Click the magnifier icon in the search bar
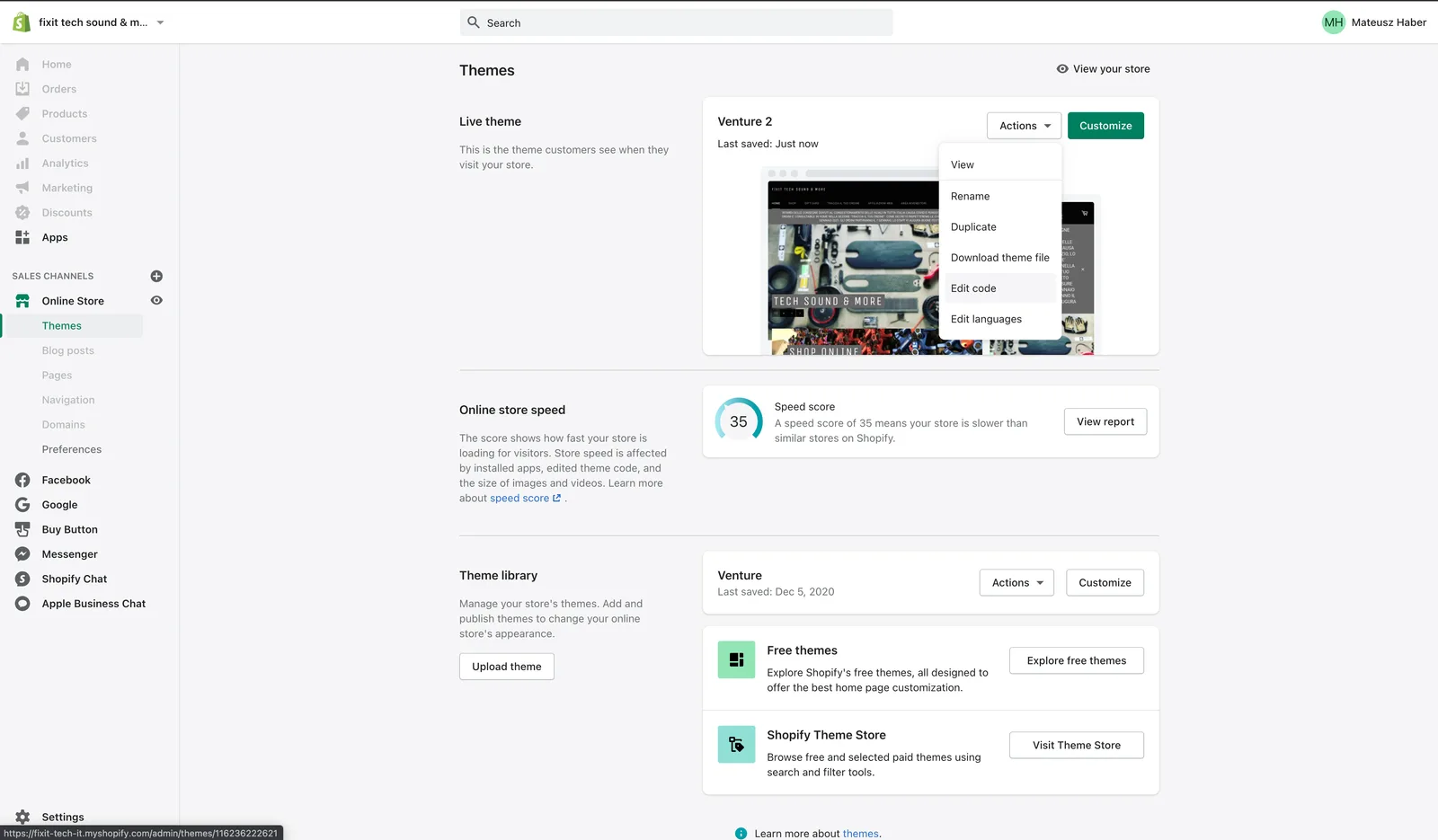1438x840 pixels. pos(474,22)
